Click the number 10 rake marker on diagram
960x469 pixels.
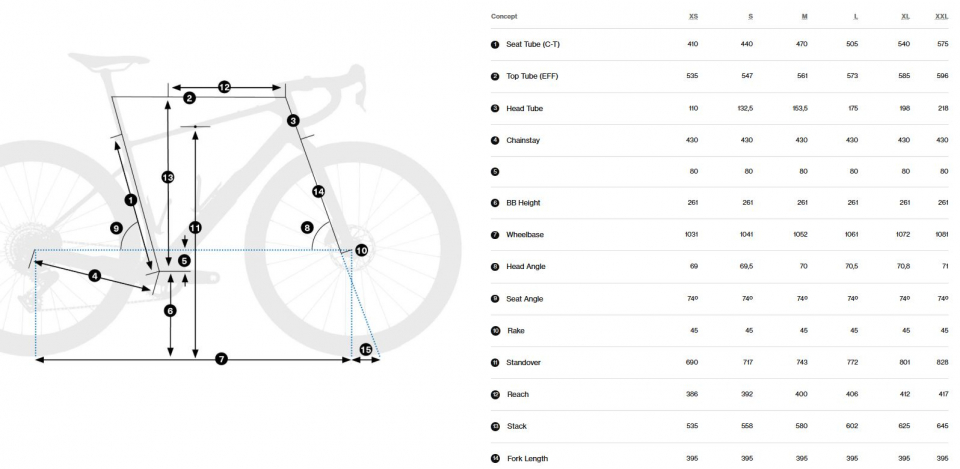[x=361, y=250]
